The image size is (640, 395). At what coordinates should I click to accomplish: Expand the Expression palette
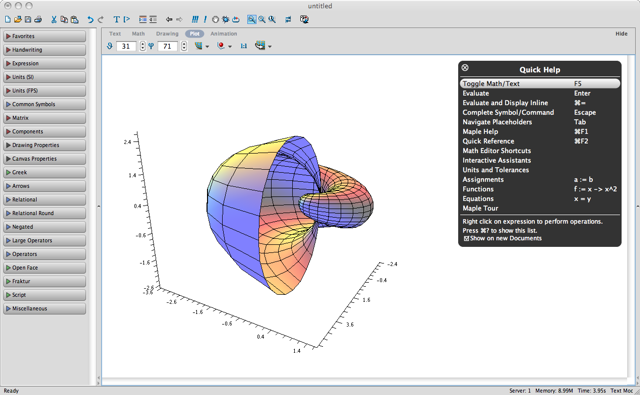(x=44, y=63)
